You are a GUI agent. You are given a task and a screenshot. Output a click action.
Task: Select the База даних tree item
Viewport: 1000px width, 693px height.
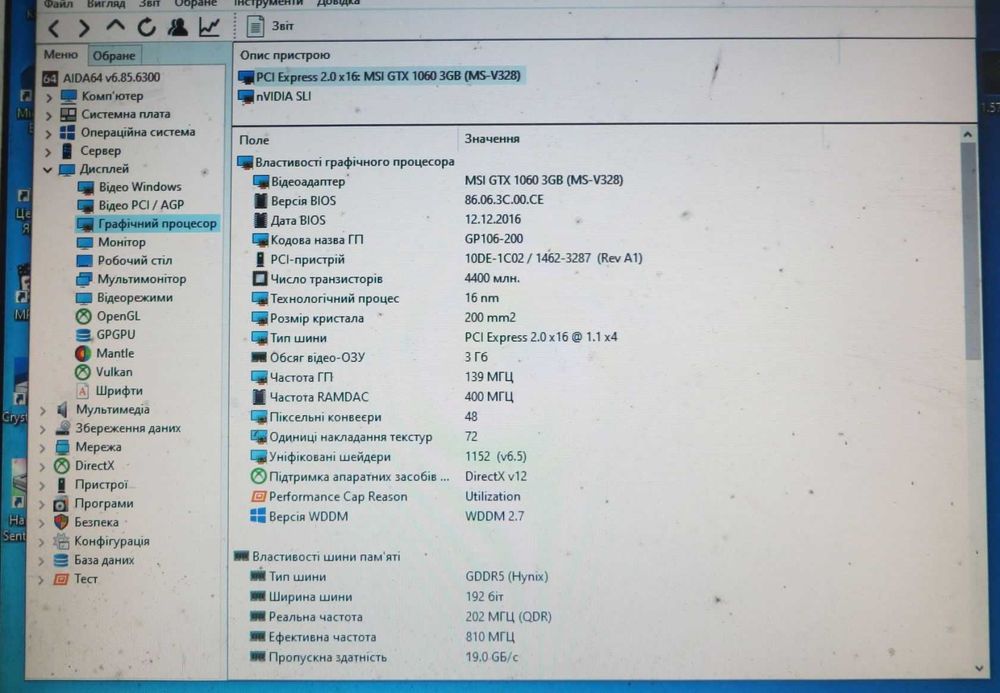pyautogui.click(x=94, y=561)
